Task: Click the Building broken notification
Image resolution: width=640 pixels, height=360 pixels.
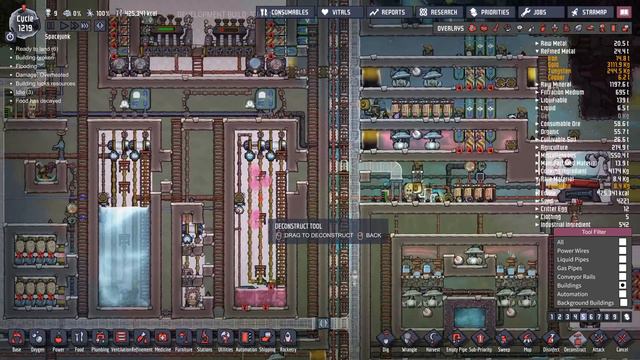Action: coord(35,58)
